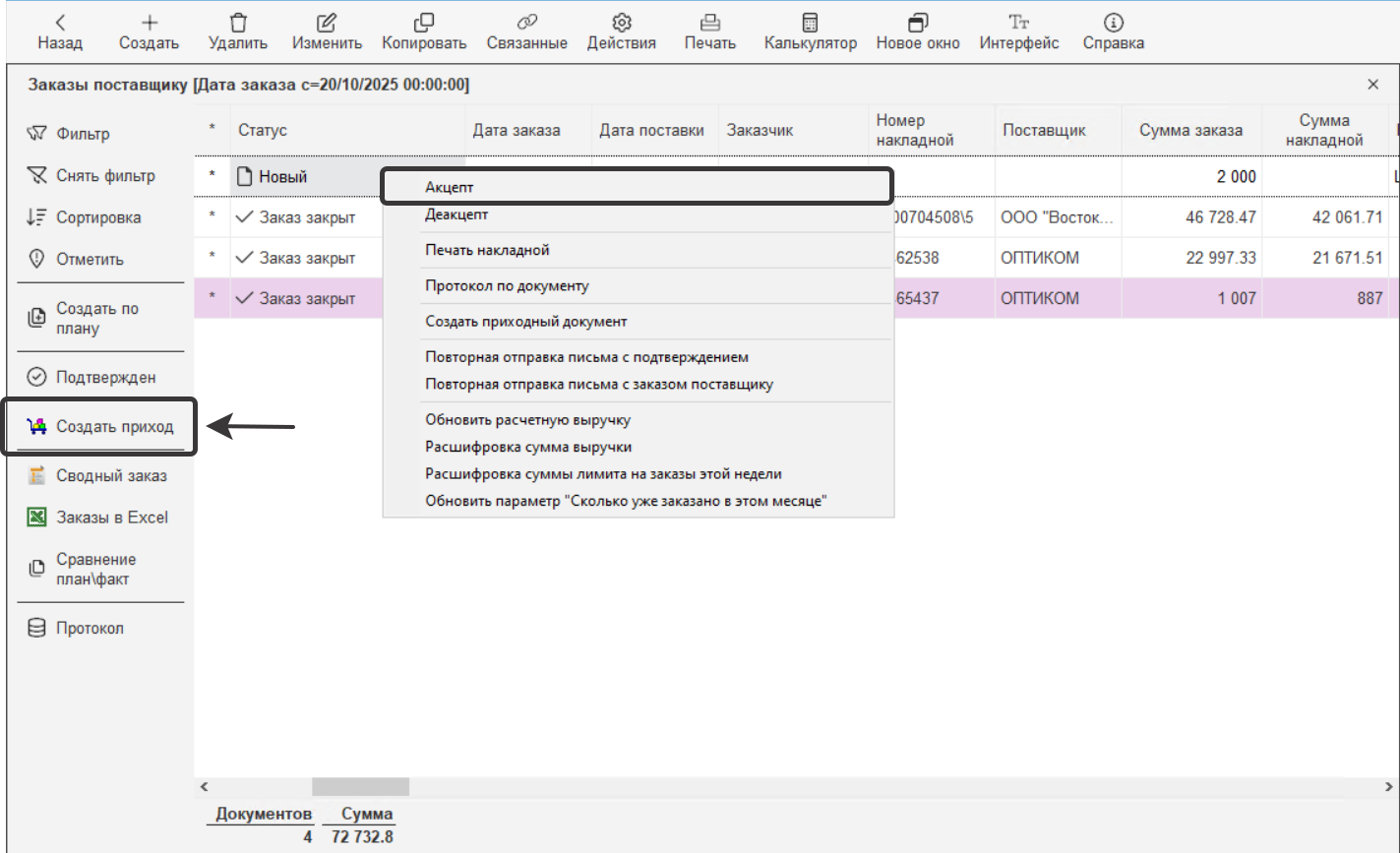The height and width of the screenshot is (853, 1400).
Task: Choose Печать накладной from context menu
Action: click(x=486, y=250)
